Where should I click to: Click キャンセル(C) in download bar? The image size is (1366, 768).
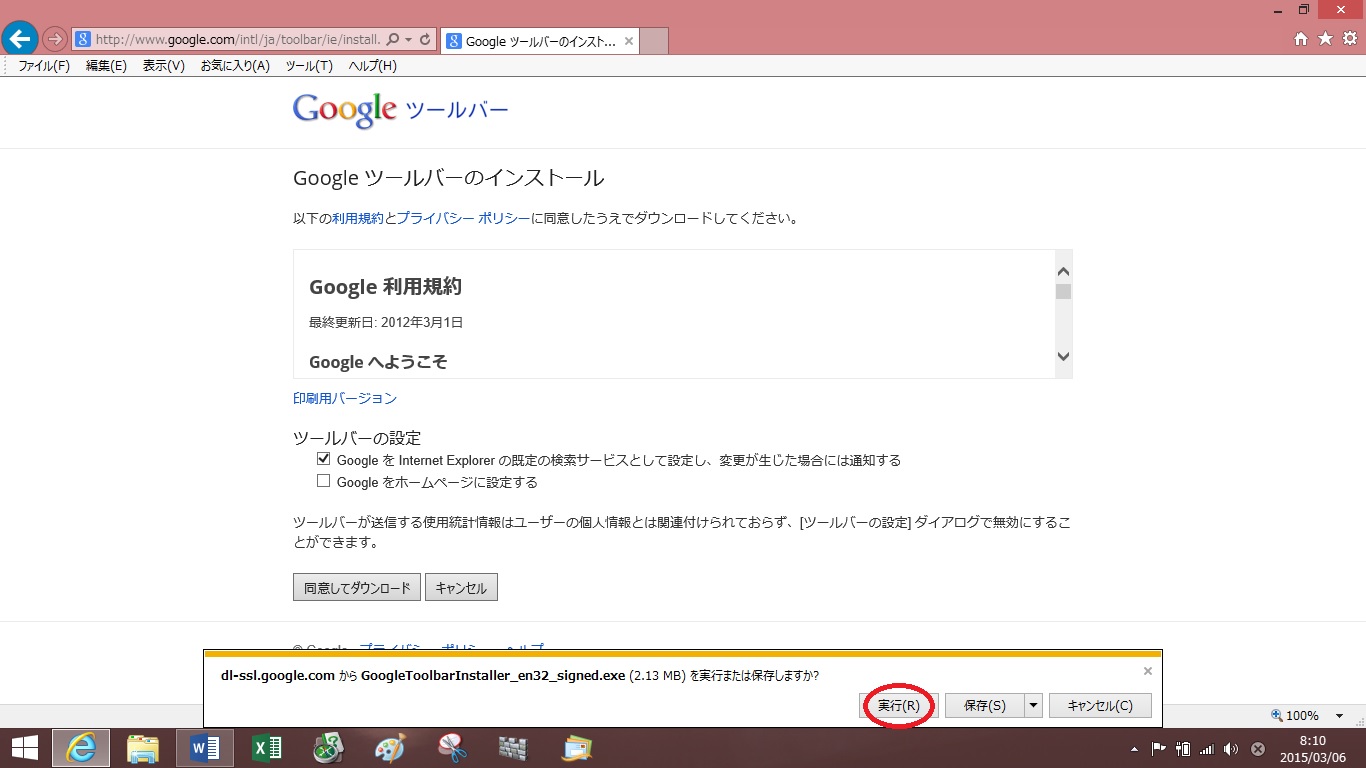[1100, 706]
